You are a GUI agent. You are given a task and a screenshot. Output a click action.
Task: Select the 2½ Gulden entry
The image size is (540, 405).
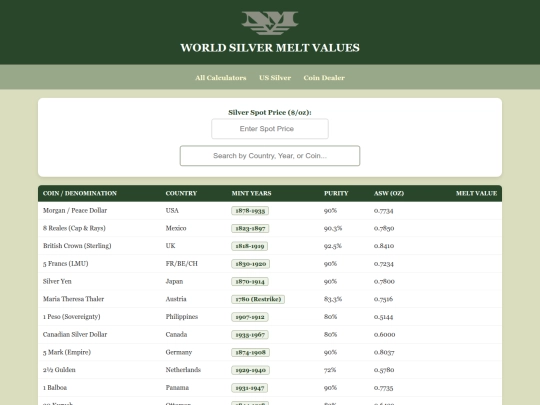click(59, 370)
